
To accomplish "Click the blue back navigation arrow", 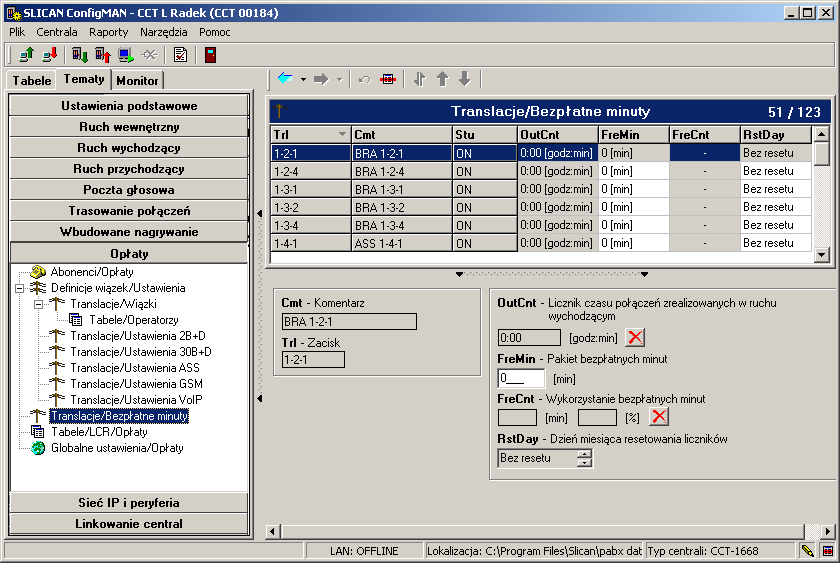I will click(x=285, y=79).
